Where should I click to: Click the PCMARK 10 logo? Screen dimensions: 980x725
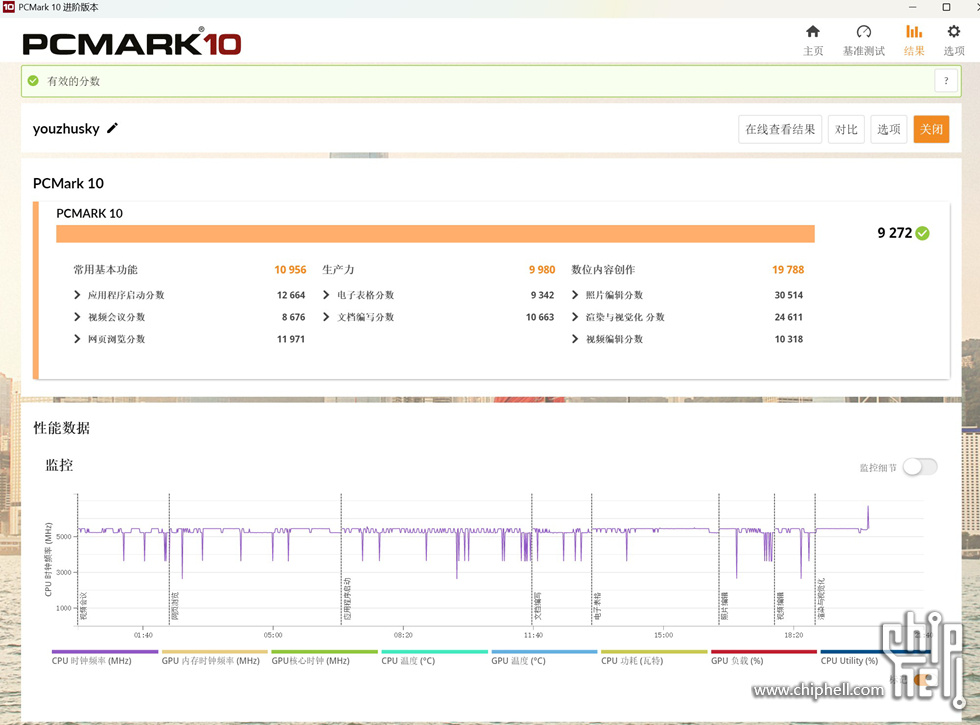(132, 43)
